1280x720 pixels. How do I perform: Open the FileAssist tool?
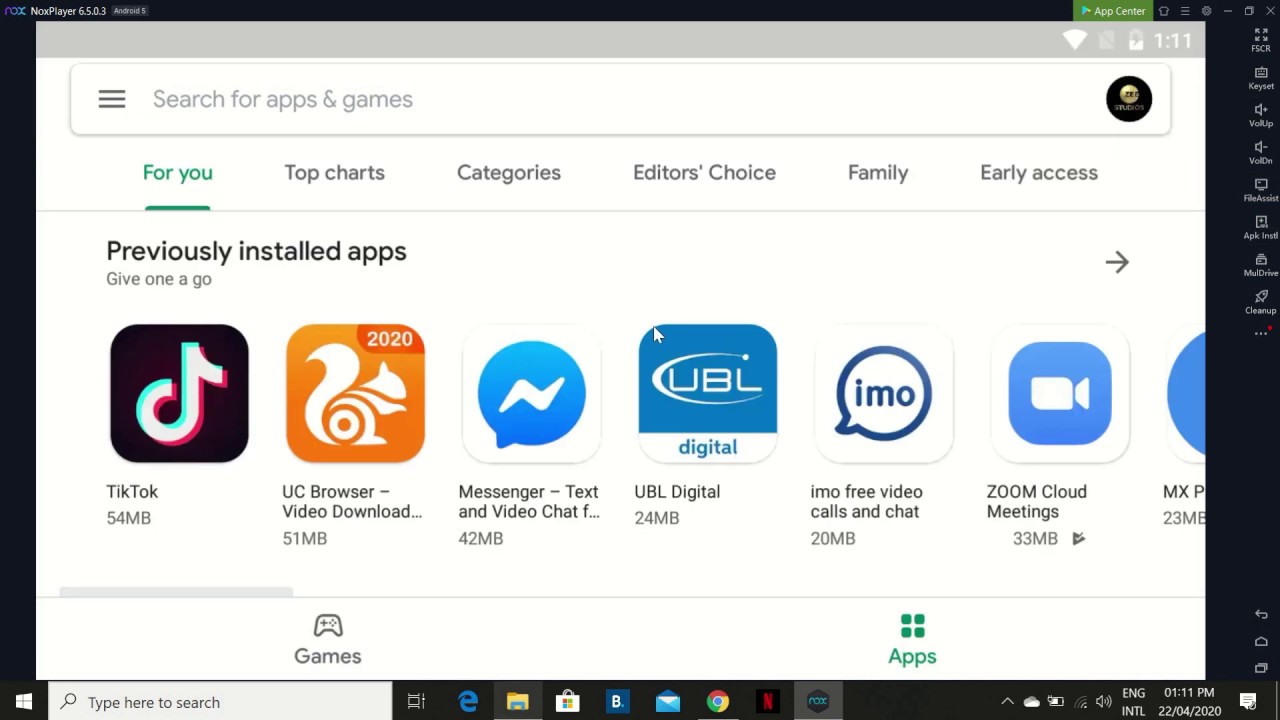tap(1261, 190)
